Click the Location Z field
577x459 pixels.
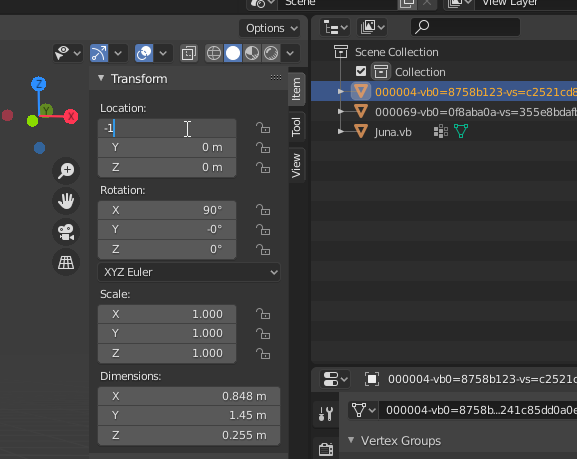click(167, 167)
